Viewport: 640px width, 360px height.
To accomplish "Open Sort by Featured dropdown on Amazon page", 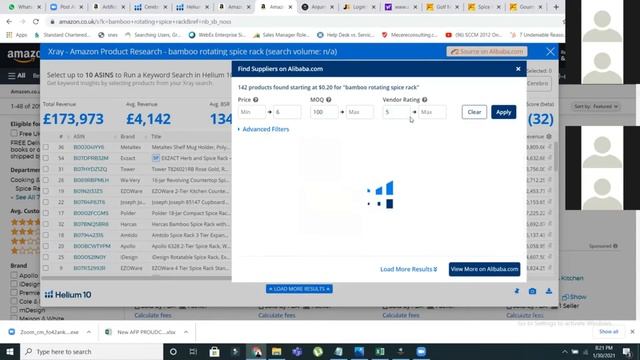I will (x=596, y=107).
